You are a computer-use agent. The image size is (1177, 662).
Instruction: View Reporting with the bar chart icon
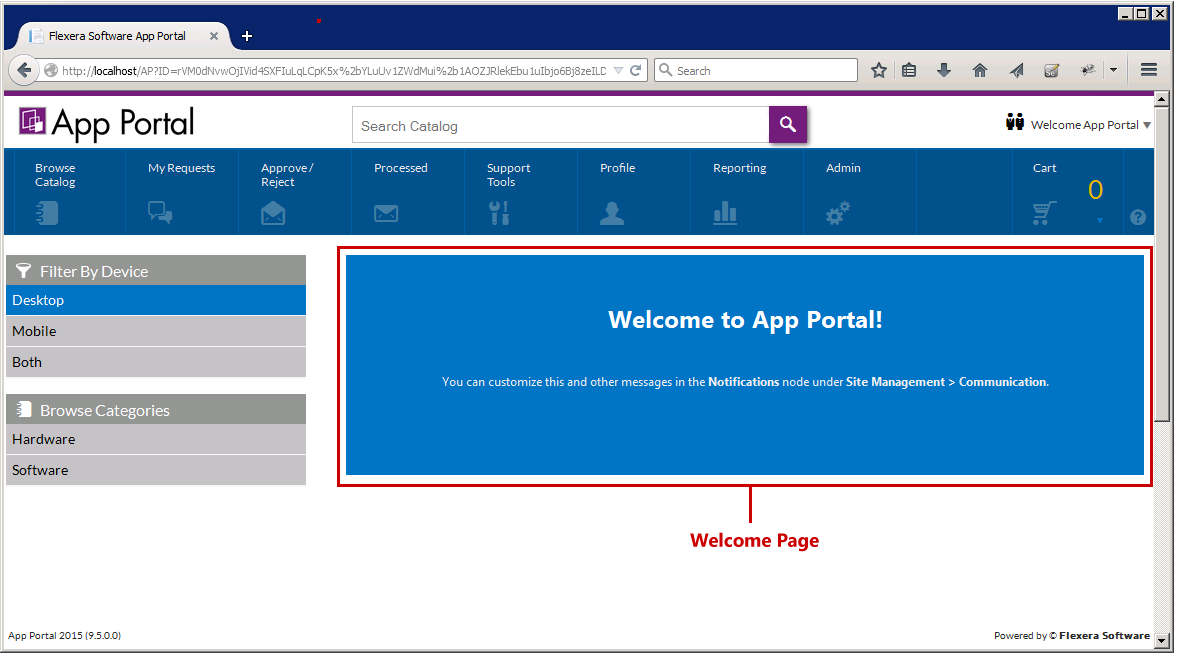coord(724,212)
